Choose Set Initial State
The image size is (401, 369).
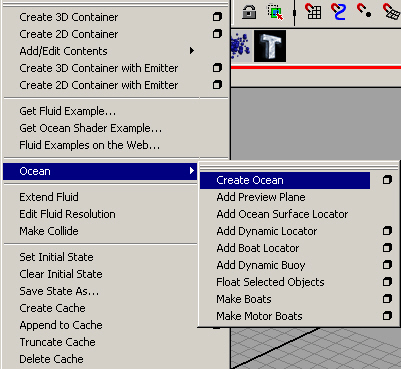(x=56, y=257)
